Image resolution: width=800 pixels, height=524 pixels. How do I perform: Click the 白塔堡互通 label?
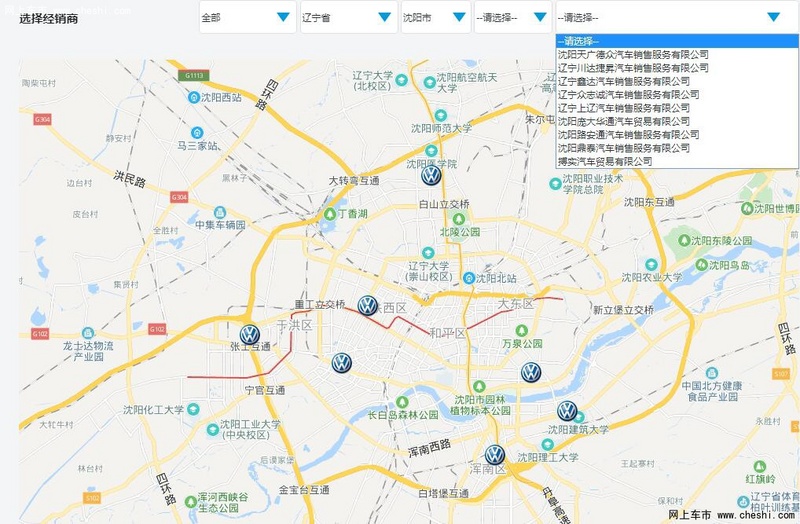pyautogui.click(x=443, y=493)
